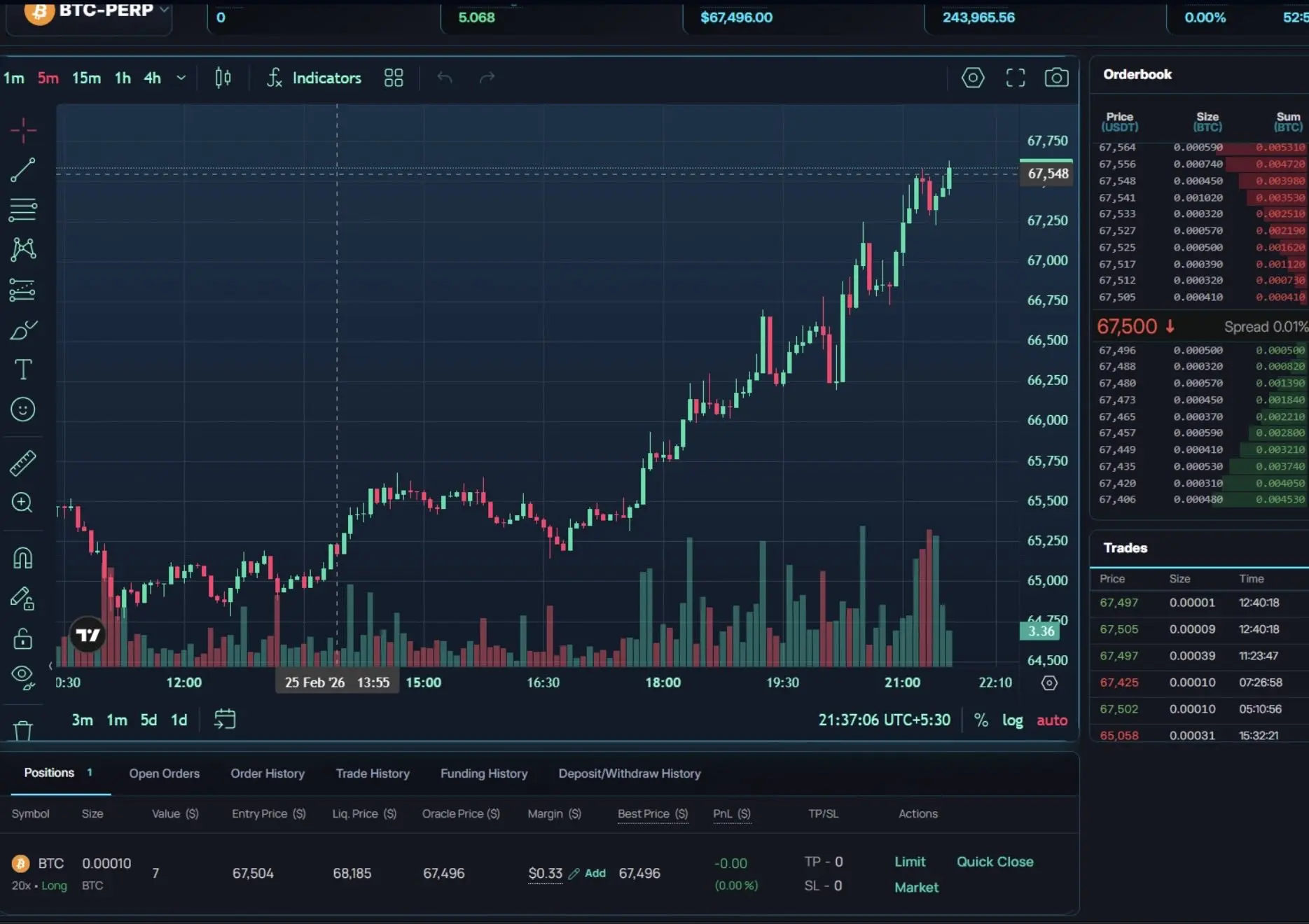Toggle stay in drawing mode
Viewport: 1309px width, 924px height.
[x=23, y=598]
